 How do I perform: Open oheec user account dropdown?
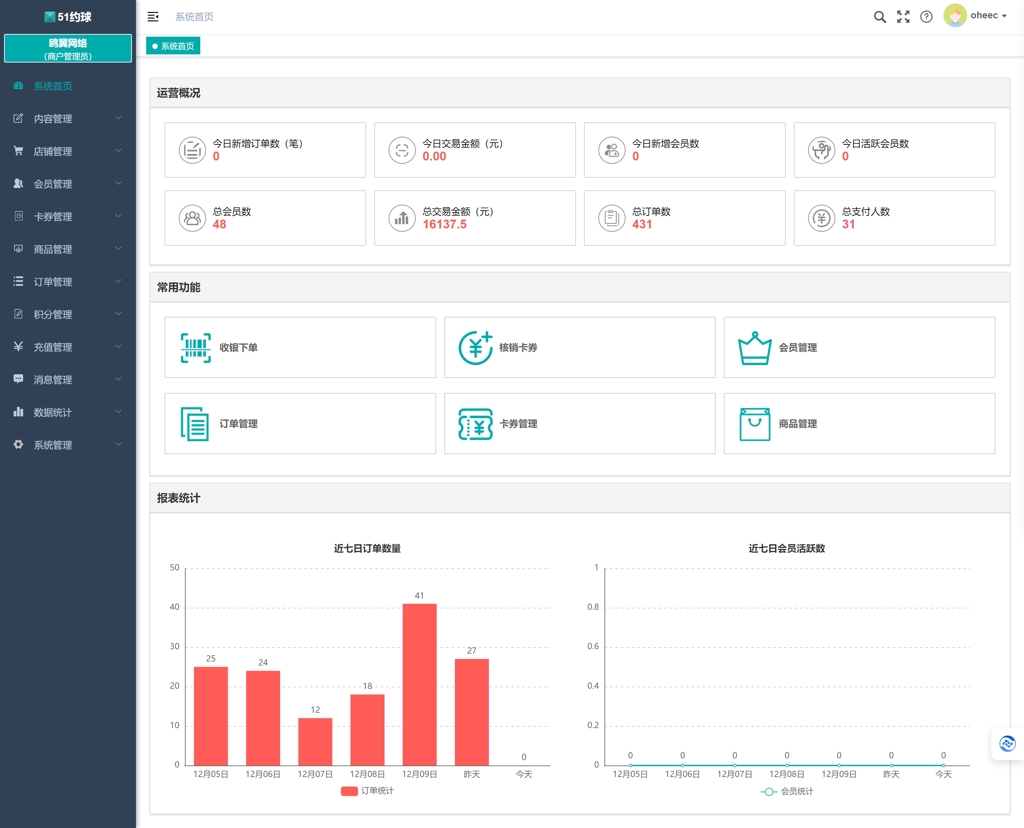[976, 16]
